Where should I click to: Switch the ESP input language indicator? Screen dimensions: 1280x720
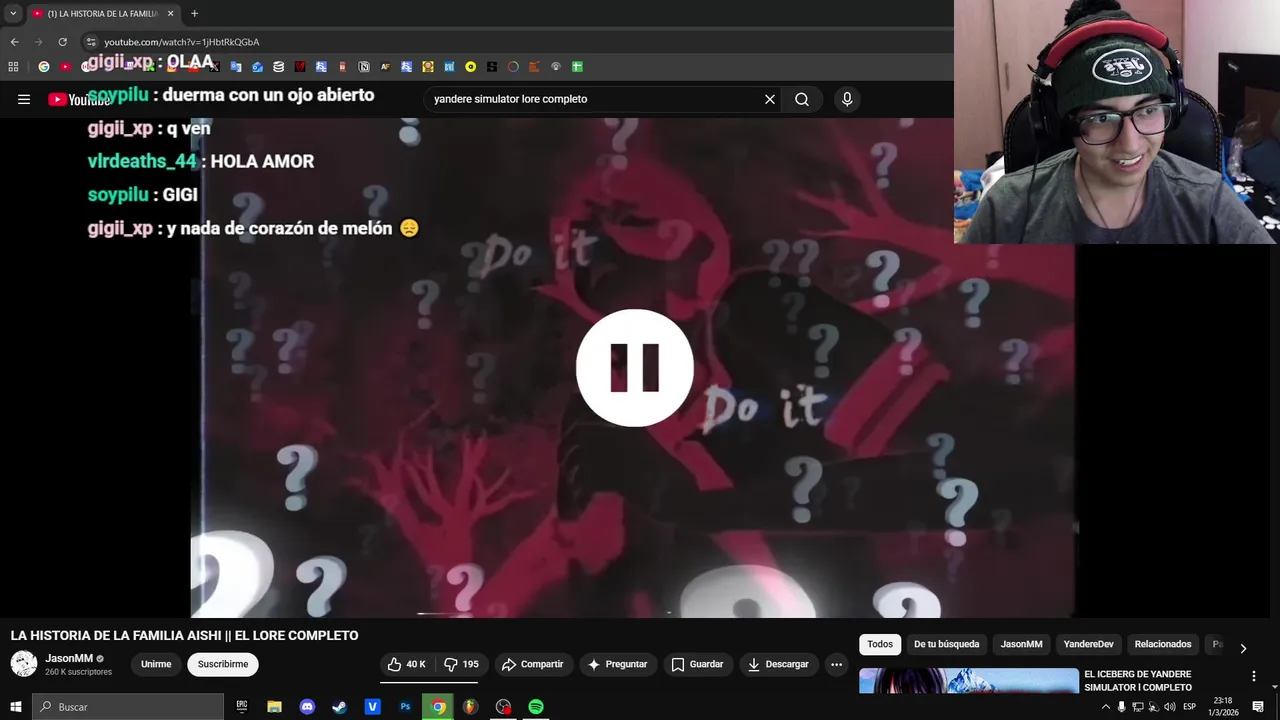[x=1190, y=707]
